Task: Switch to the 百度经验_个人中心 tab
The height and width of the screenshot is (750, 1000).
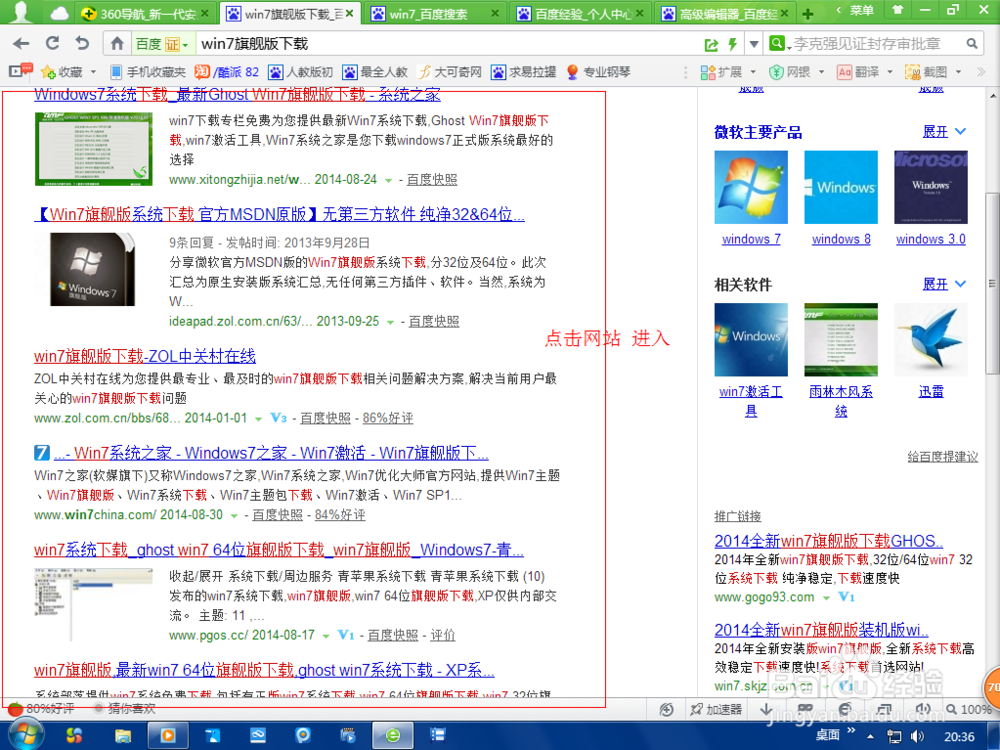Action: [x=582, y=13]
